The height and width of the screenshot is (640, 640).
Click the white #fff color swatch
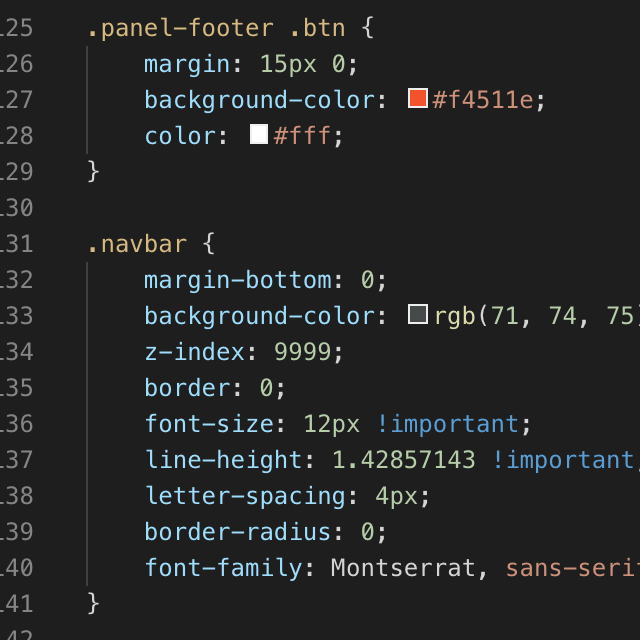pos(259,134)
